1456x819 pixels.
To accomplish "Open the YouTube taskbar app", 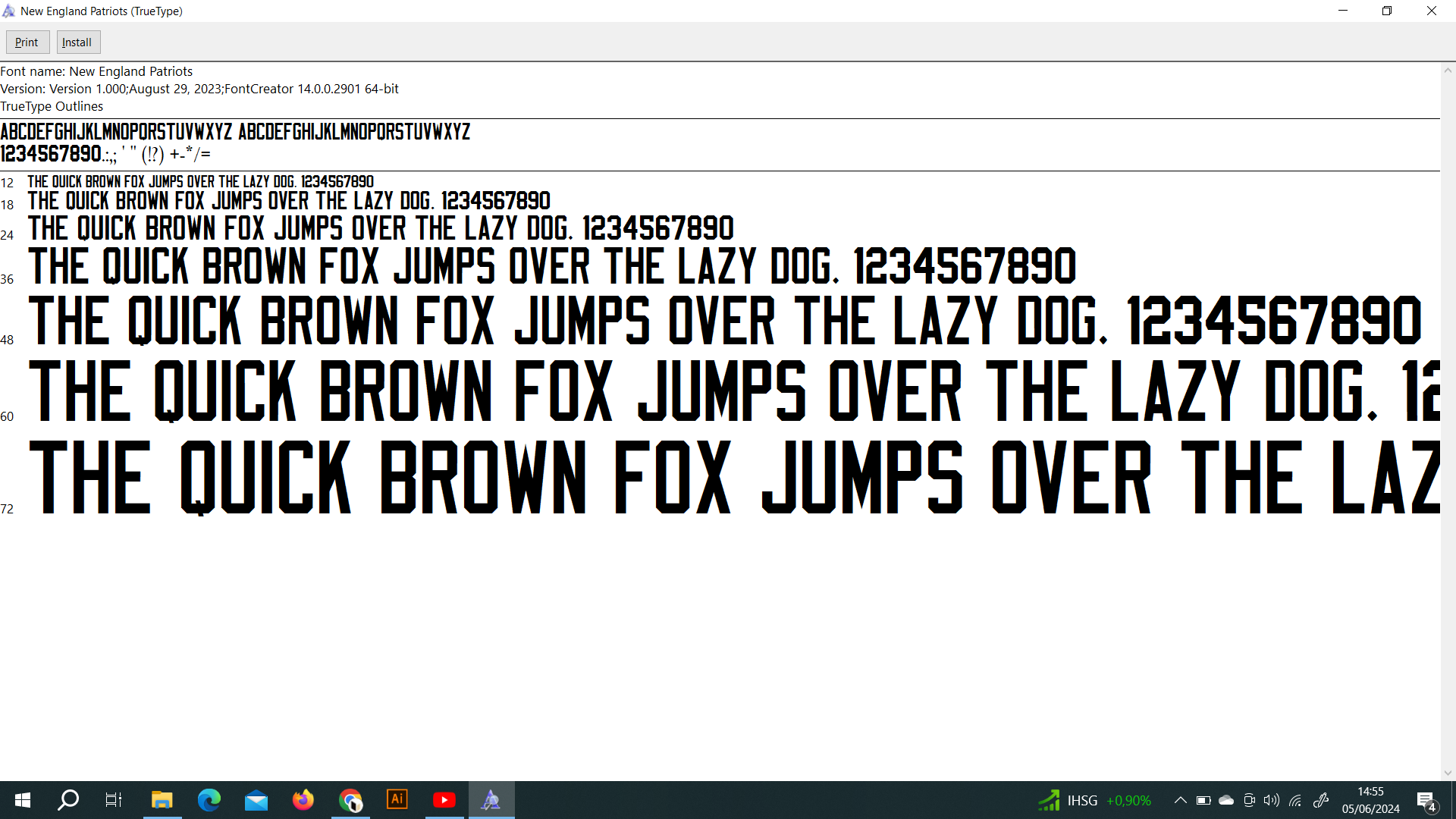I will 444,800.
